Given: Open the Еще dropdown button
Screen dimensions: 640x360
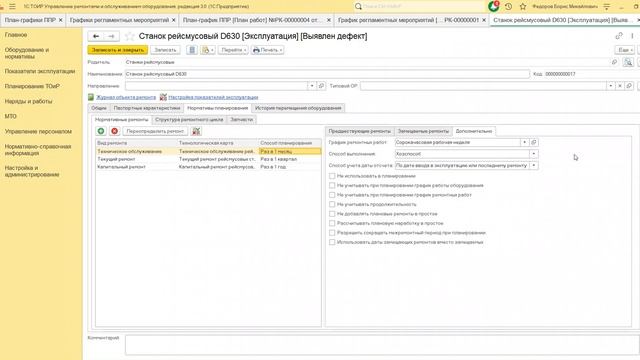Looking at the screenshot, I should tap(625, 50).
